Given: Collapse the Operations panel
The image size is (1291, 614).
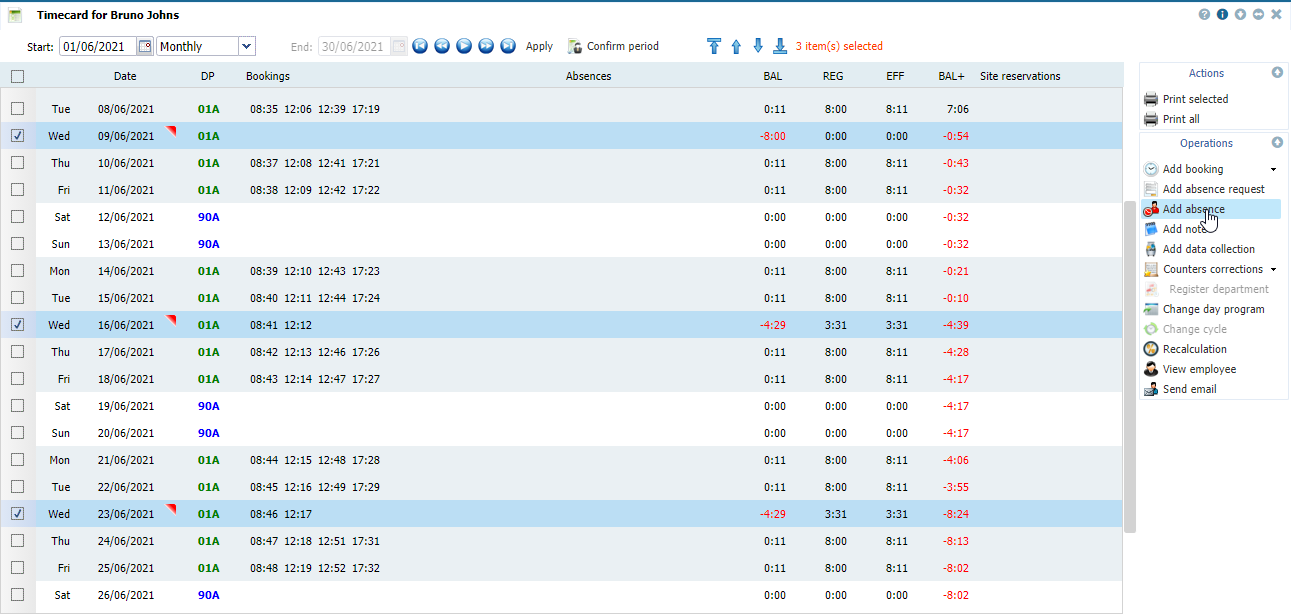Looking at the screenshot, I should point(1277,143).
